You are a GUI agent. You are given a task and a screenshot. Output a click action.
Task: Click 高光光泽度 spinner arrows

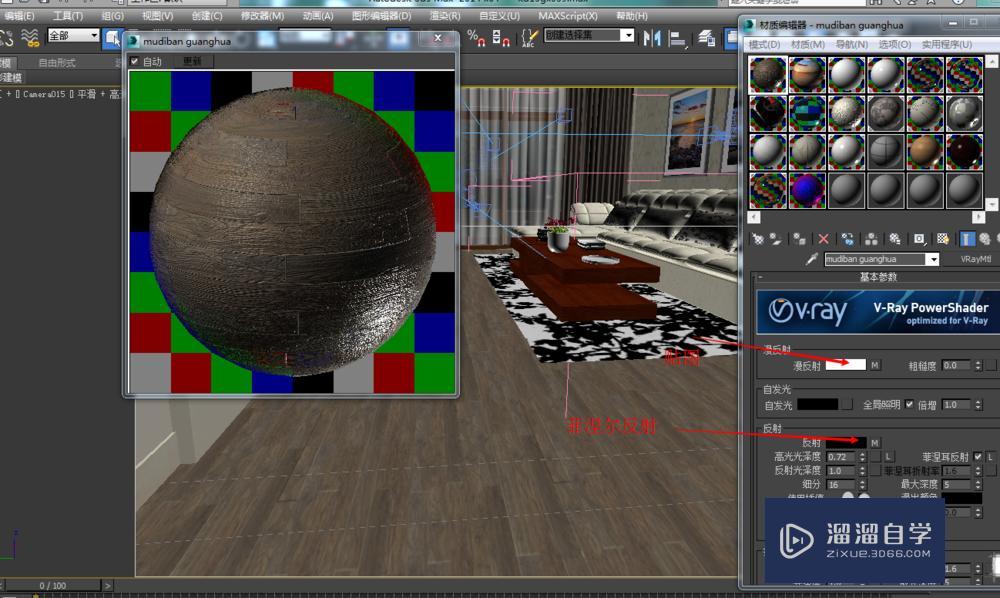click(x=862, y=456)
